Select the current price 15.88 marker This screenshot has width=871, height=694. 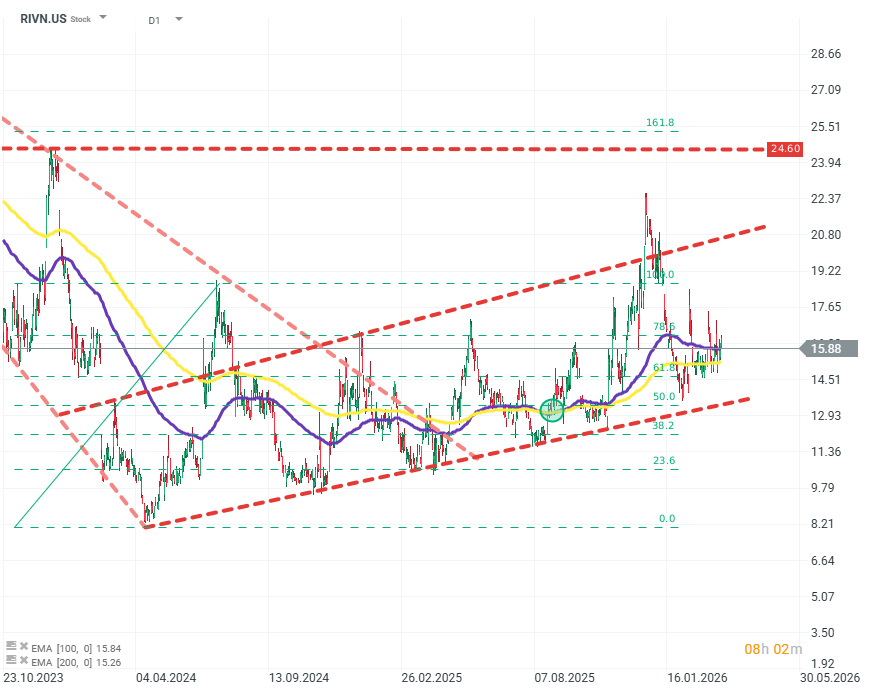coord(828,349)
